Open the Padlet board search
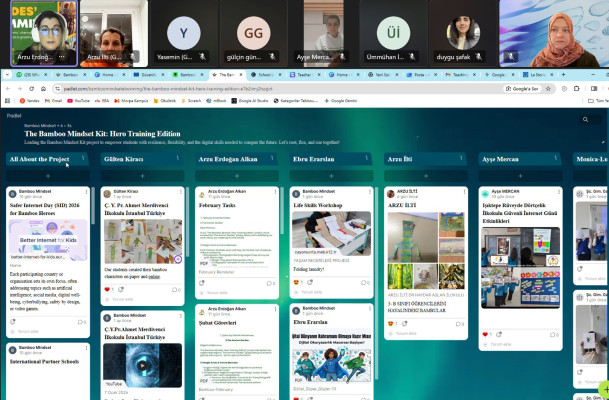 click(585, 120)
